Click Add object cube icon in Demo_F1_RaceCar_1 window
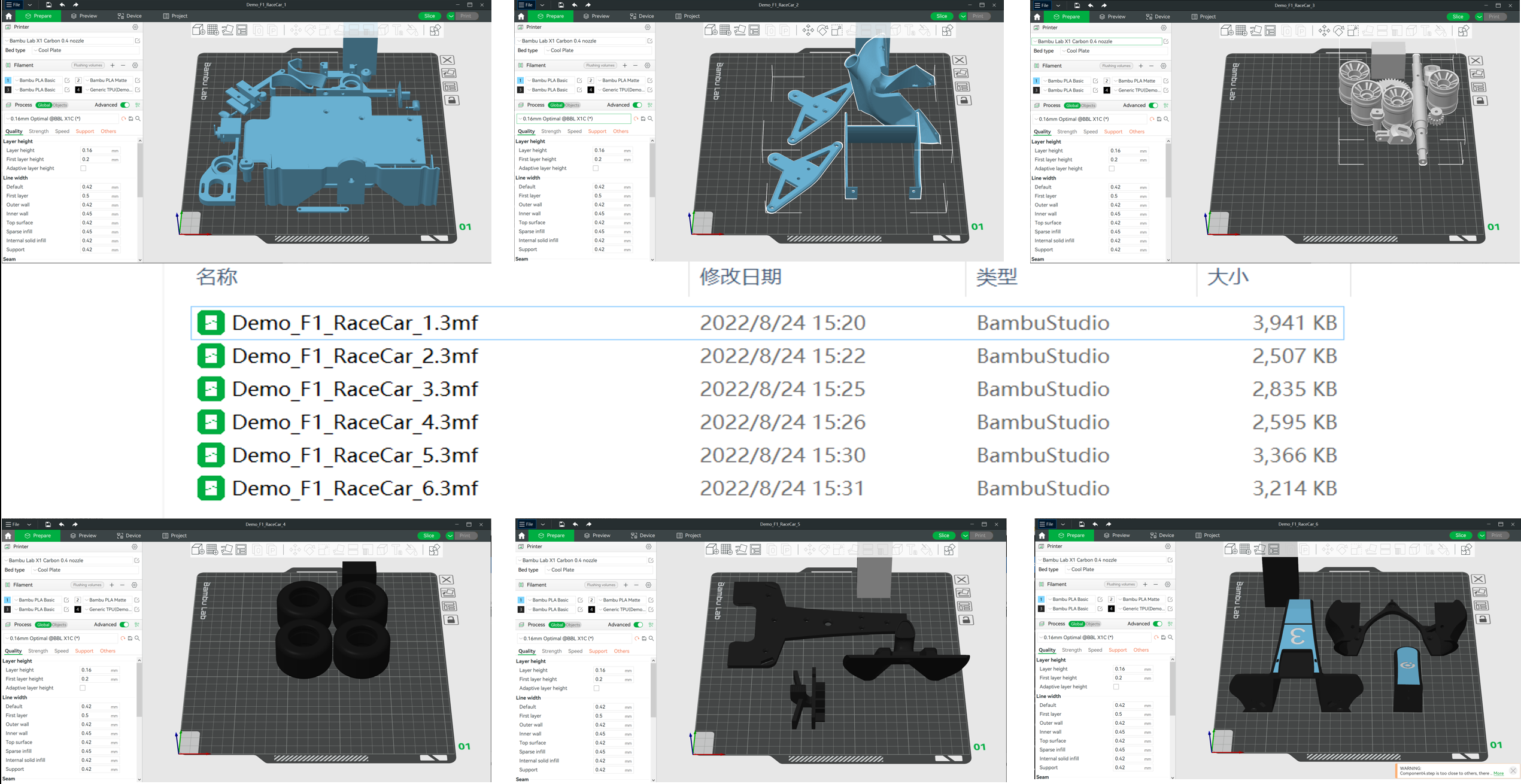Viewport: 1521px width, 784px height. click(199, 30)
